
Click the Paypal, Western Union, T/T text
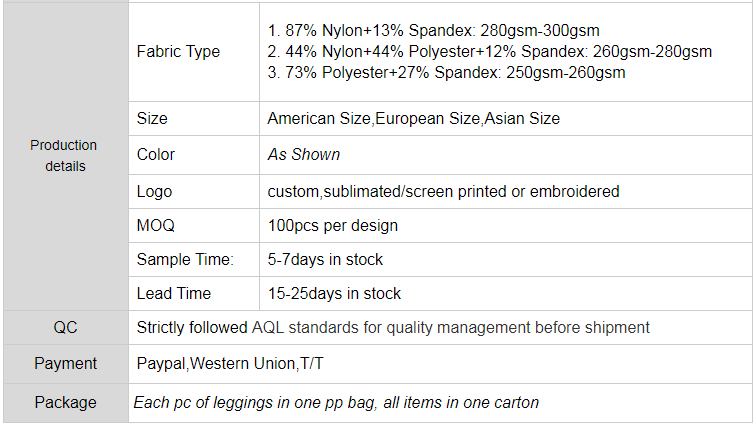230,363
